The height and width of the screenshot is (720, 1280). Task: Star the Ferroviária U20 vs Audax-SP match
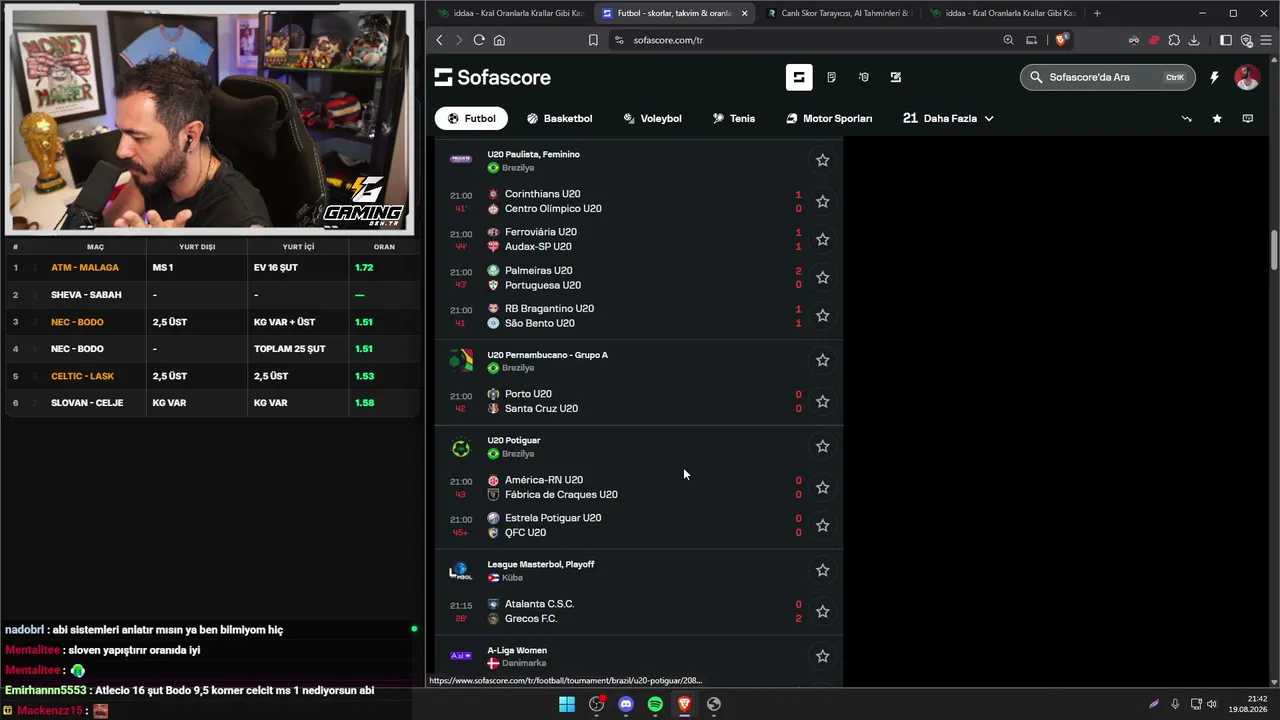[822, 239]
